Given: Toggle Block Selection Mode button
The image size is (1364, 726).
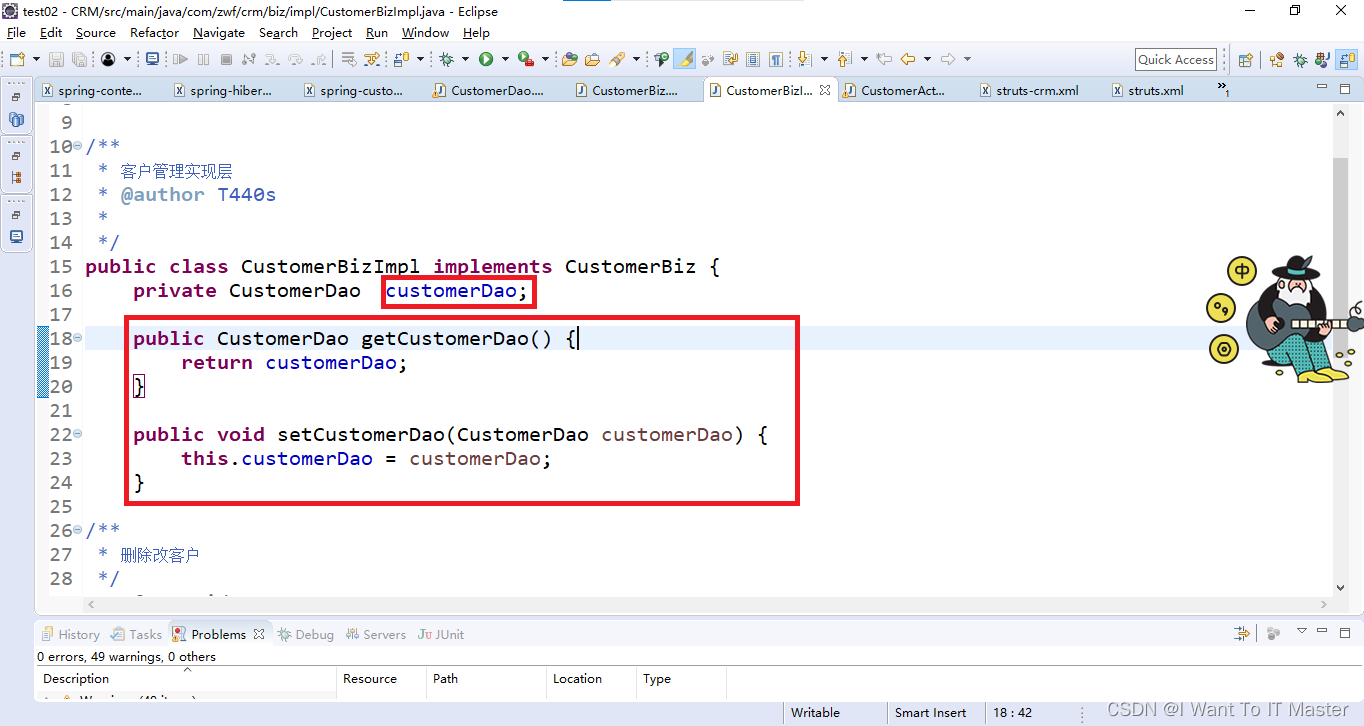Looking at the screenshot, I should click(x=753, y=59).
